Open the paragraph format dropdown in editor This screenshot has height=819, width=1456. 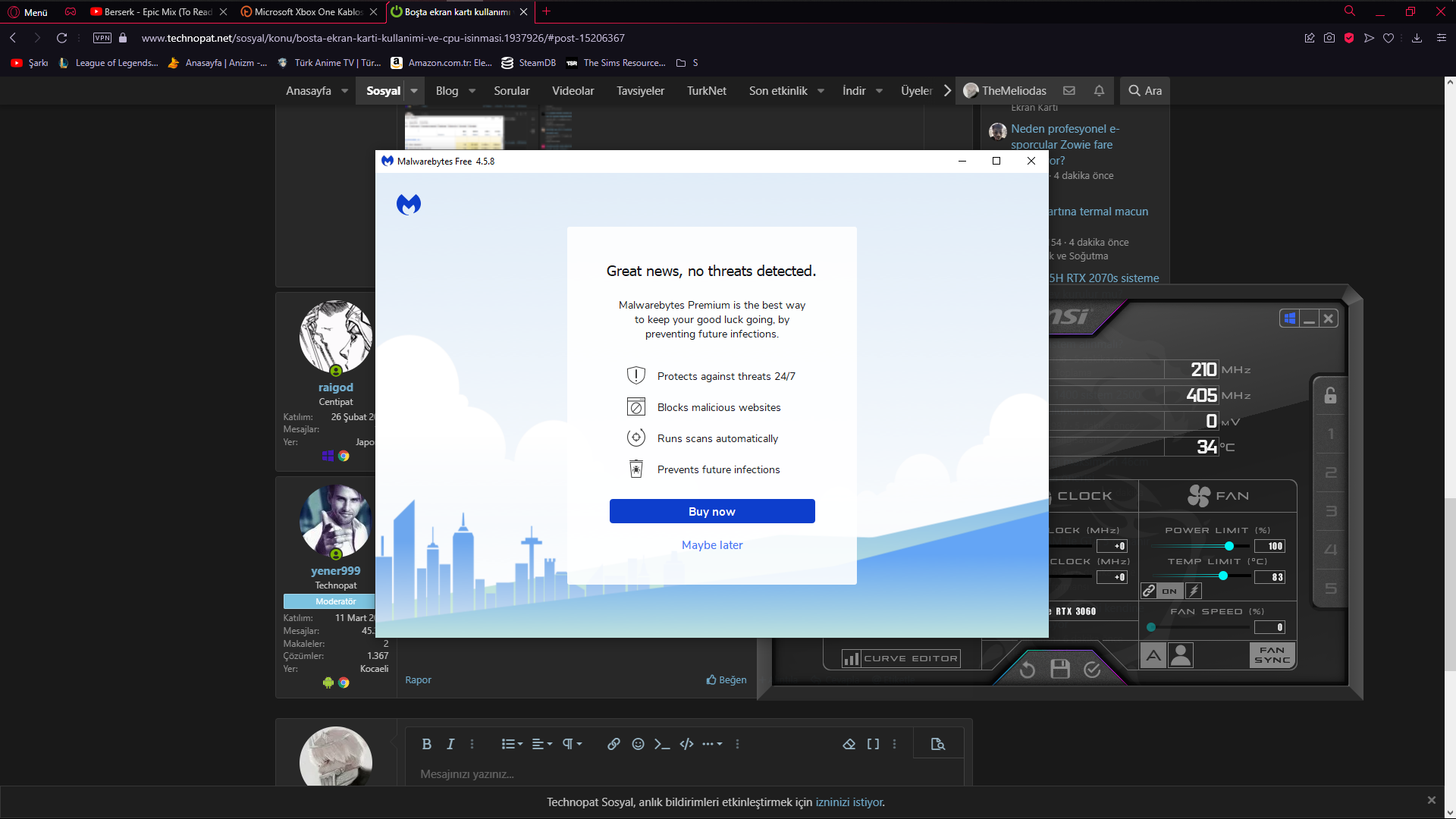coord(572,744)
